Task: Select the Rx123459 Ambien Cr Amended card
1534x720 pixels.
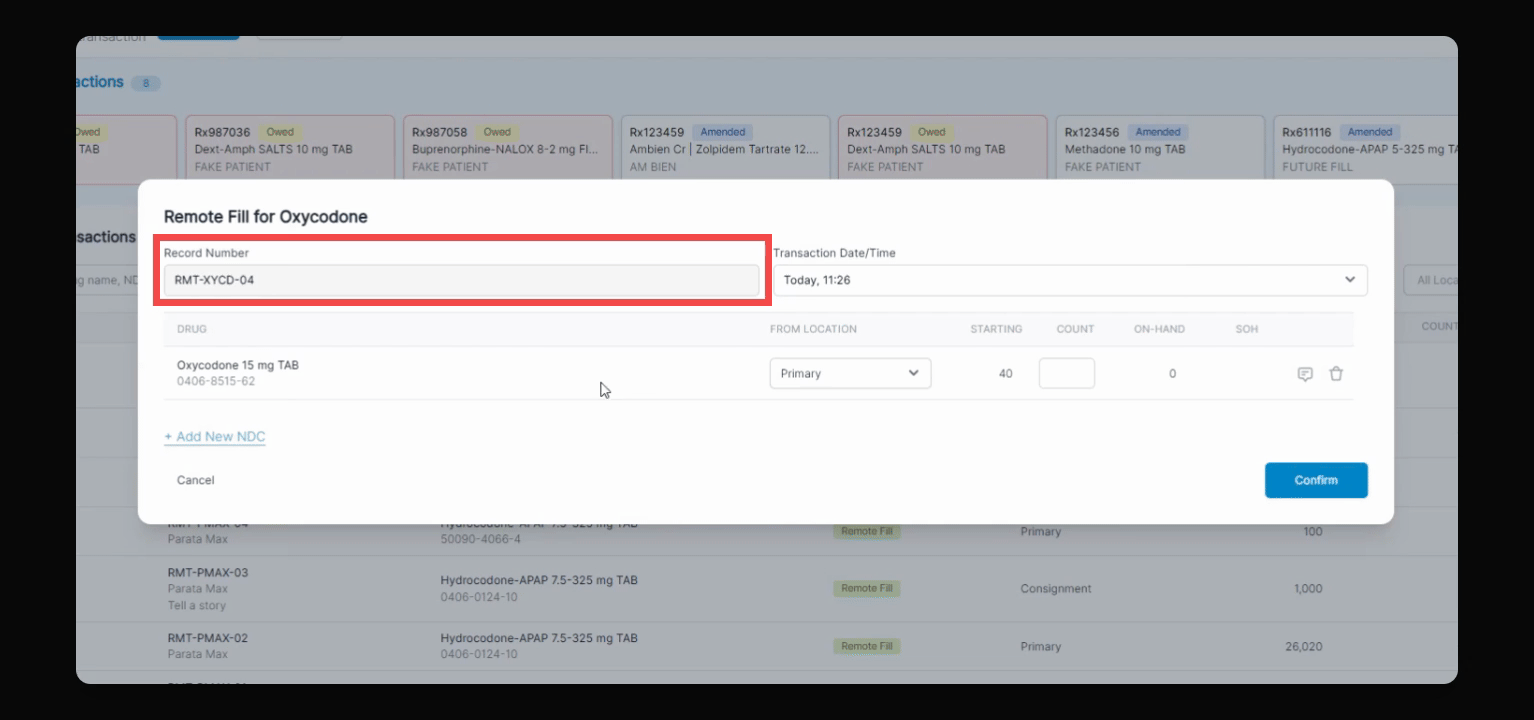Action: [x=725, y=148]
